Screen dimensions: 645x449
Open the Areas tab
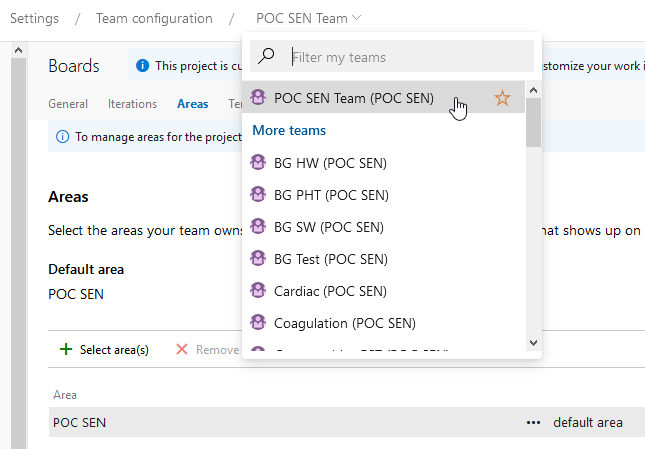click(193, 104)
